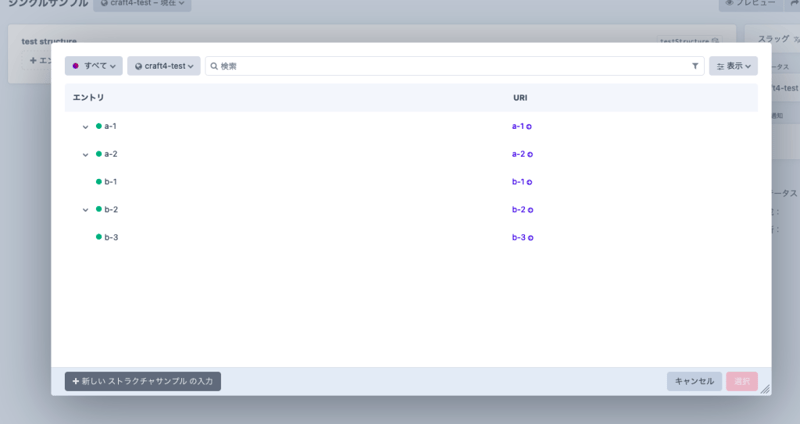Select the b-3 entry
The image size is (800, 424).
[111, 238]
